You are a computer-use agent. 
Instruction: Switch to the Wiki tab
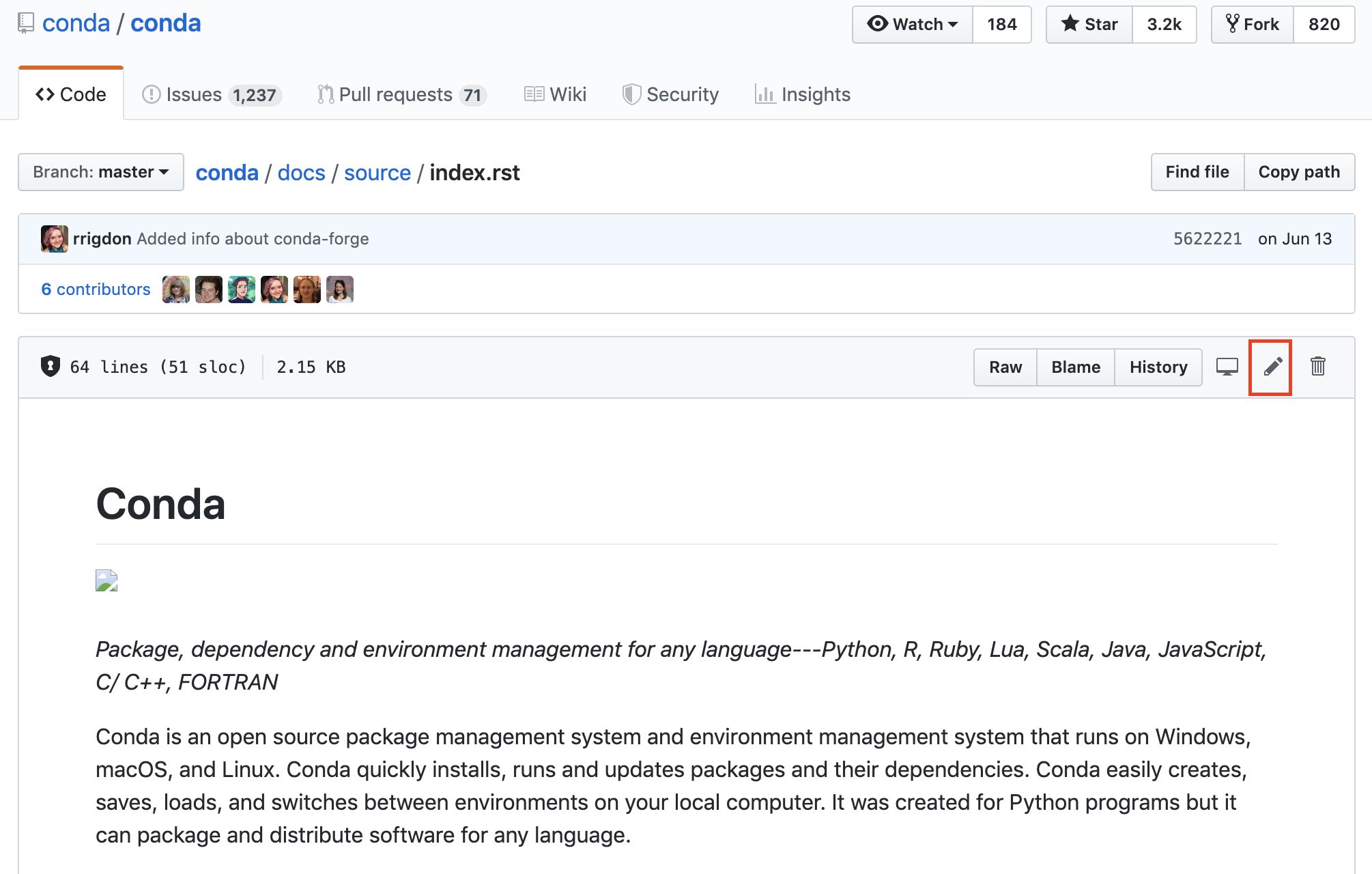pyautogui.click(x=555, y=94)
